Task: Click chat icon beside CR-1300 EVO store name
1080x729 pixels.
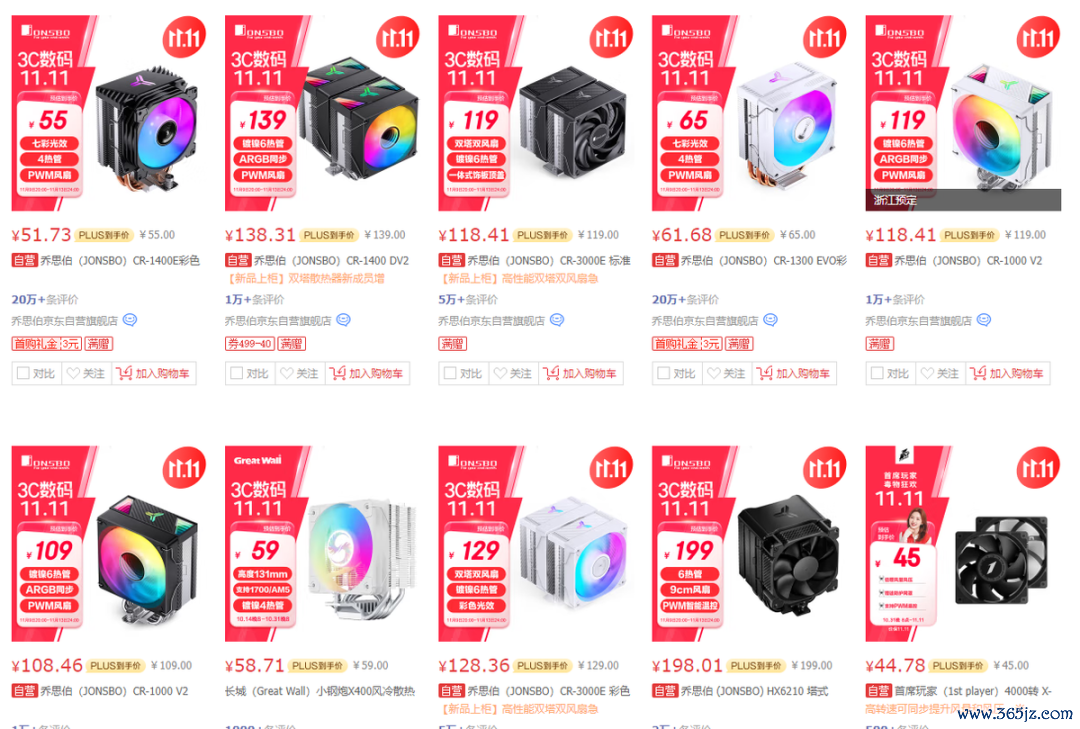Action: click(771, 320)
